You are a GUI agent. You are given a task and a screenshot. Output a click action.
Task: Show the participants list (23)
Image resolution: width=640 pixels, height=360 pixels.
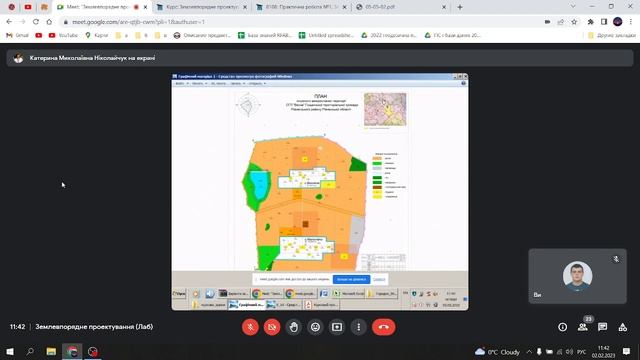[583, 327]
